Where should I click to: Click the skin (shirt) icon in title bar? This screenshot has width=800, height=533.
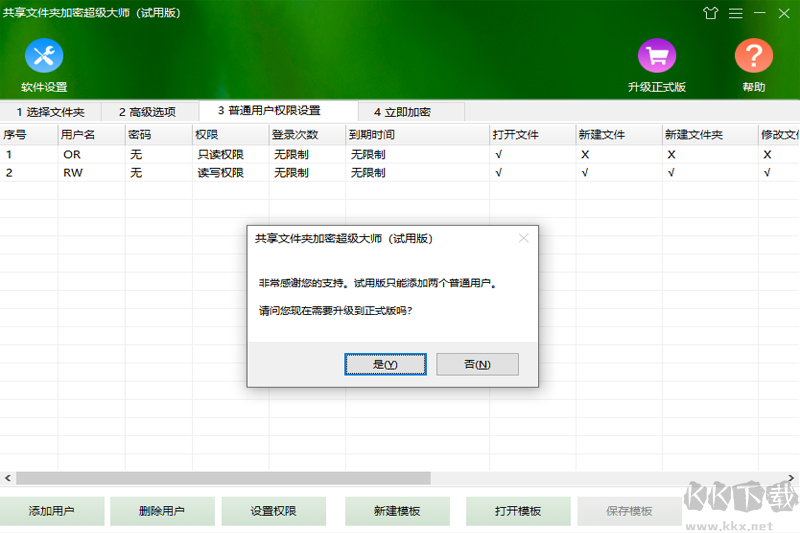pos(710,13)
